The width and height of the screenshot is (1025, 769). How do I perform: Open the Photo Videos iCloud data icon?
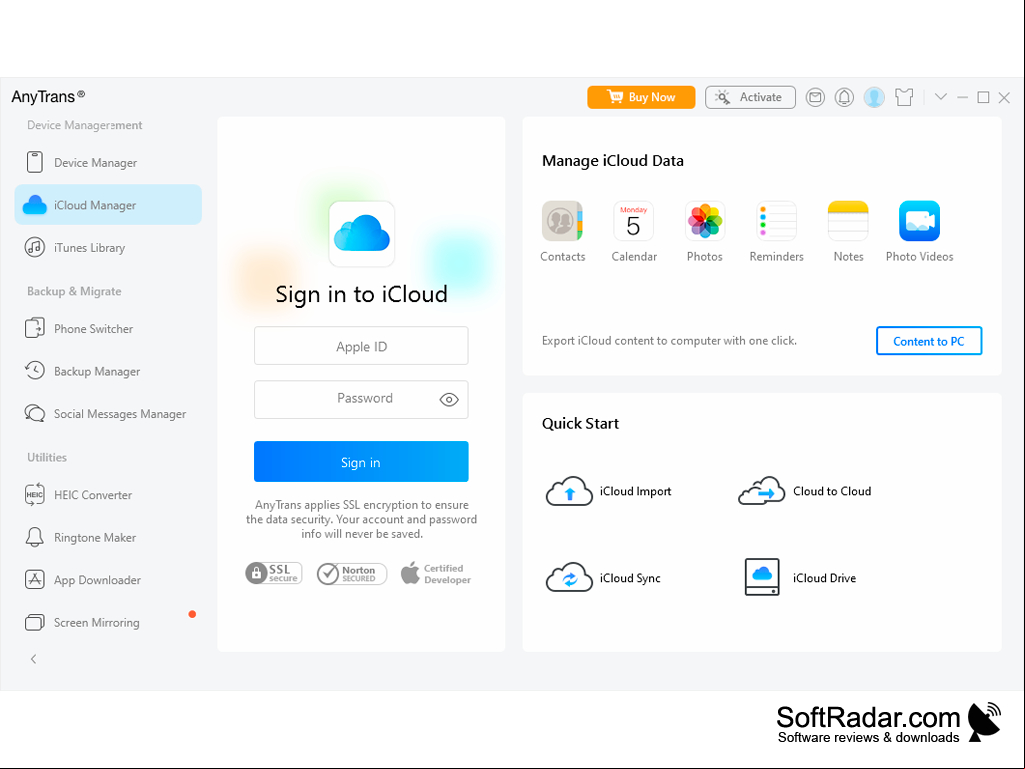click(919, 221)
